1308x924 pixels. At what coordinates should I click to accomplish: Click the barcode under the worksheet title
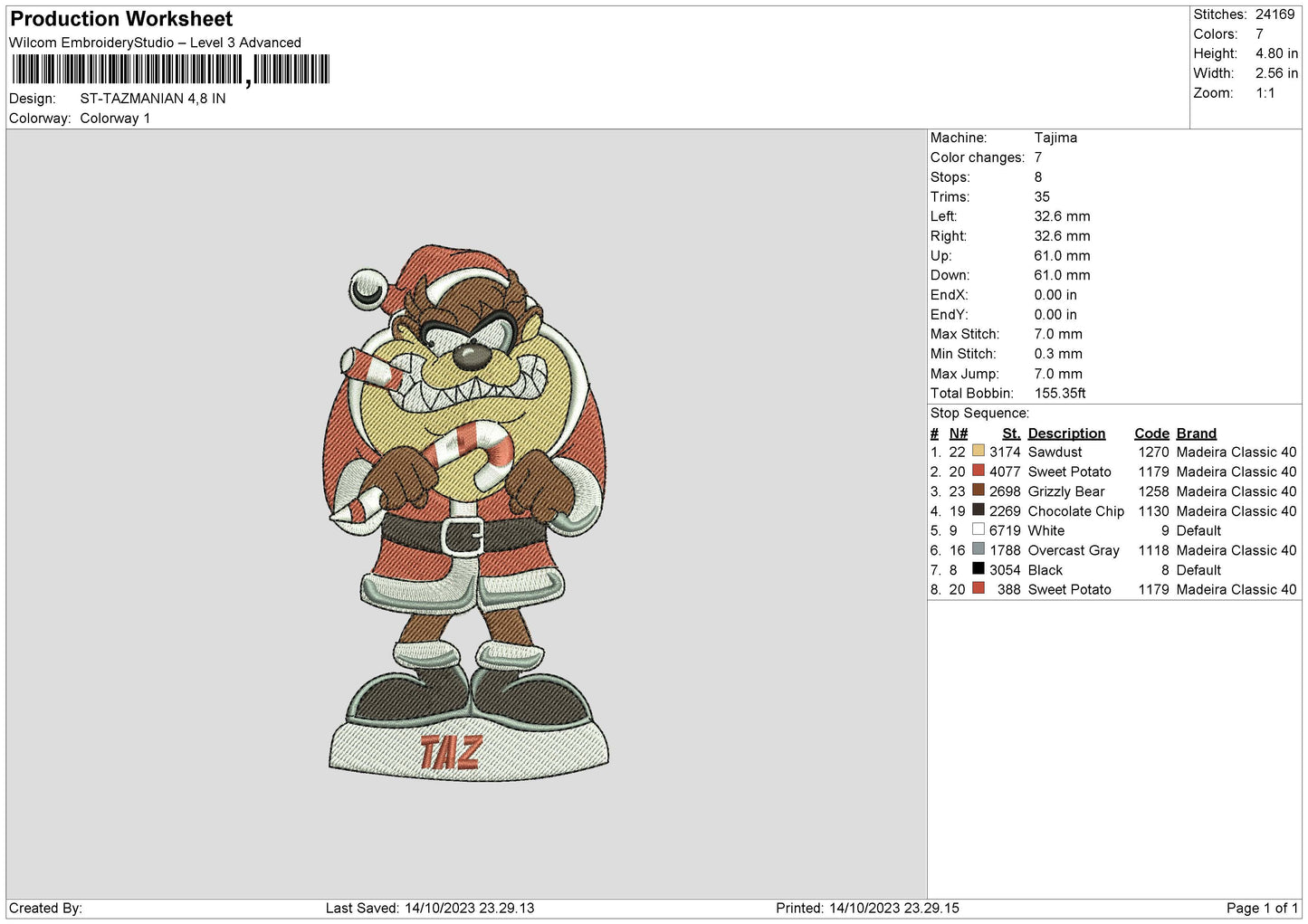coord(170,70)
